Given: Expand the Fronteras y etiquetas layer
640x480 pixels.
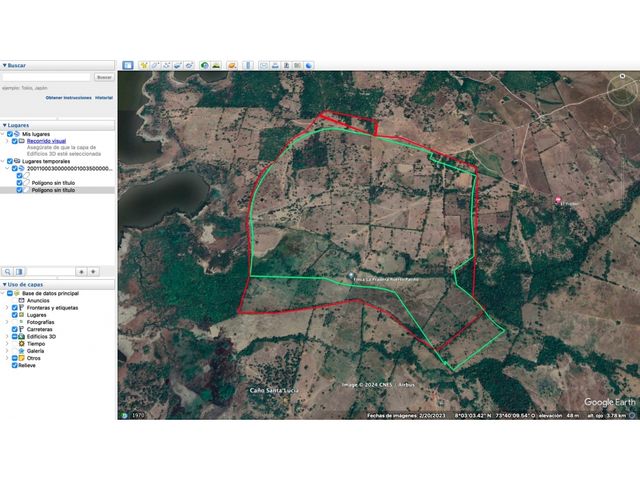Looking at the screenshot, I should [x=7, y=308].
